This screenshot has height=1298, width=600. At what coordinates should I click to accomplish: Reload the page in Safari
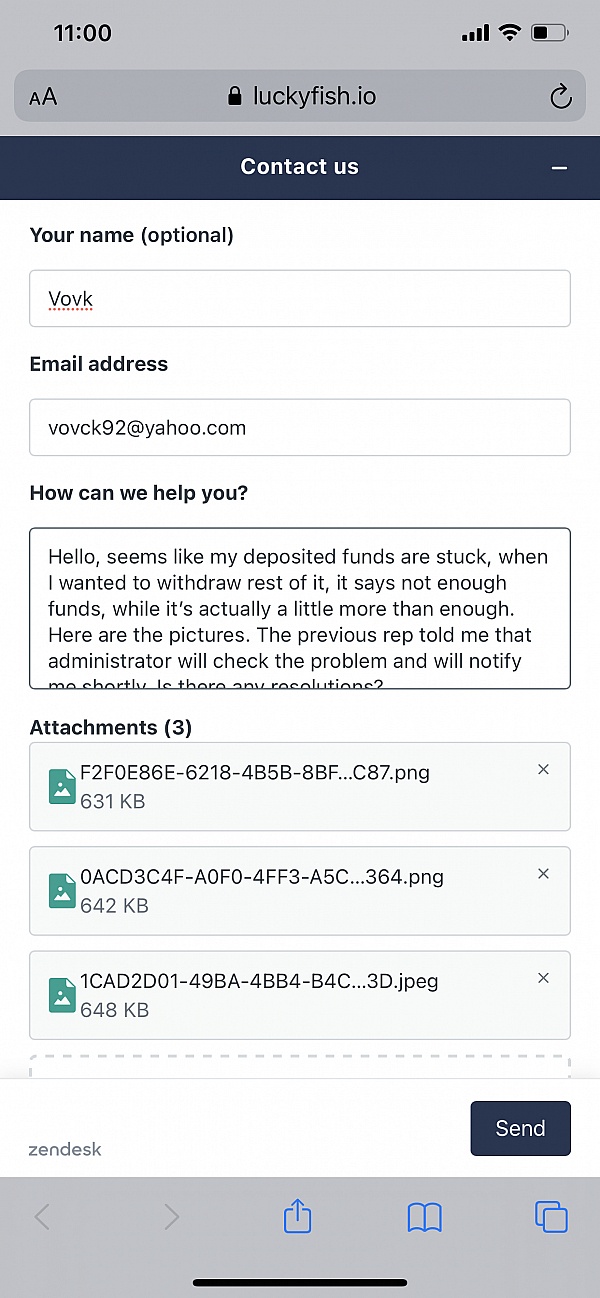pyautogui.click(x=561, y=97)
